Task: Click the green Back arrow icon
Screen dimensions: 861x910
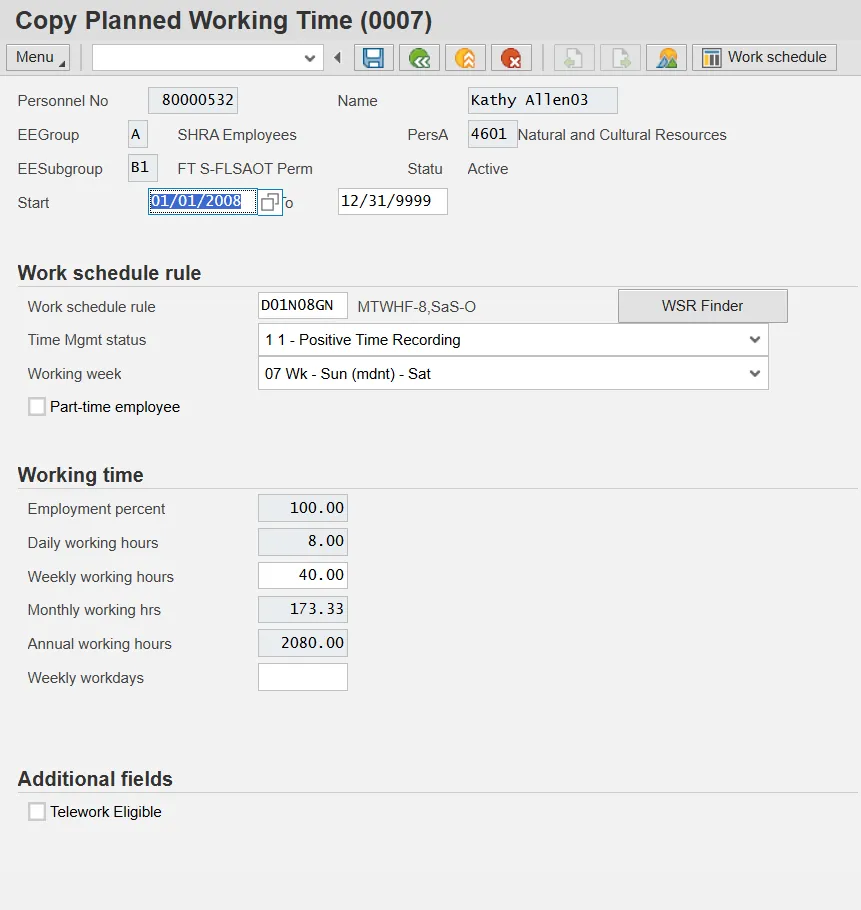Action: pos(419,58)
